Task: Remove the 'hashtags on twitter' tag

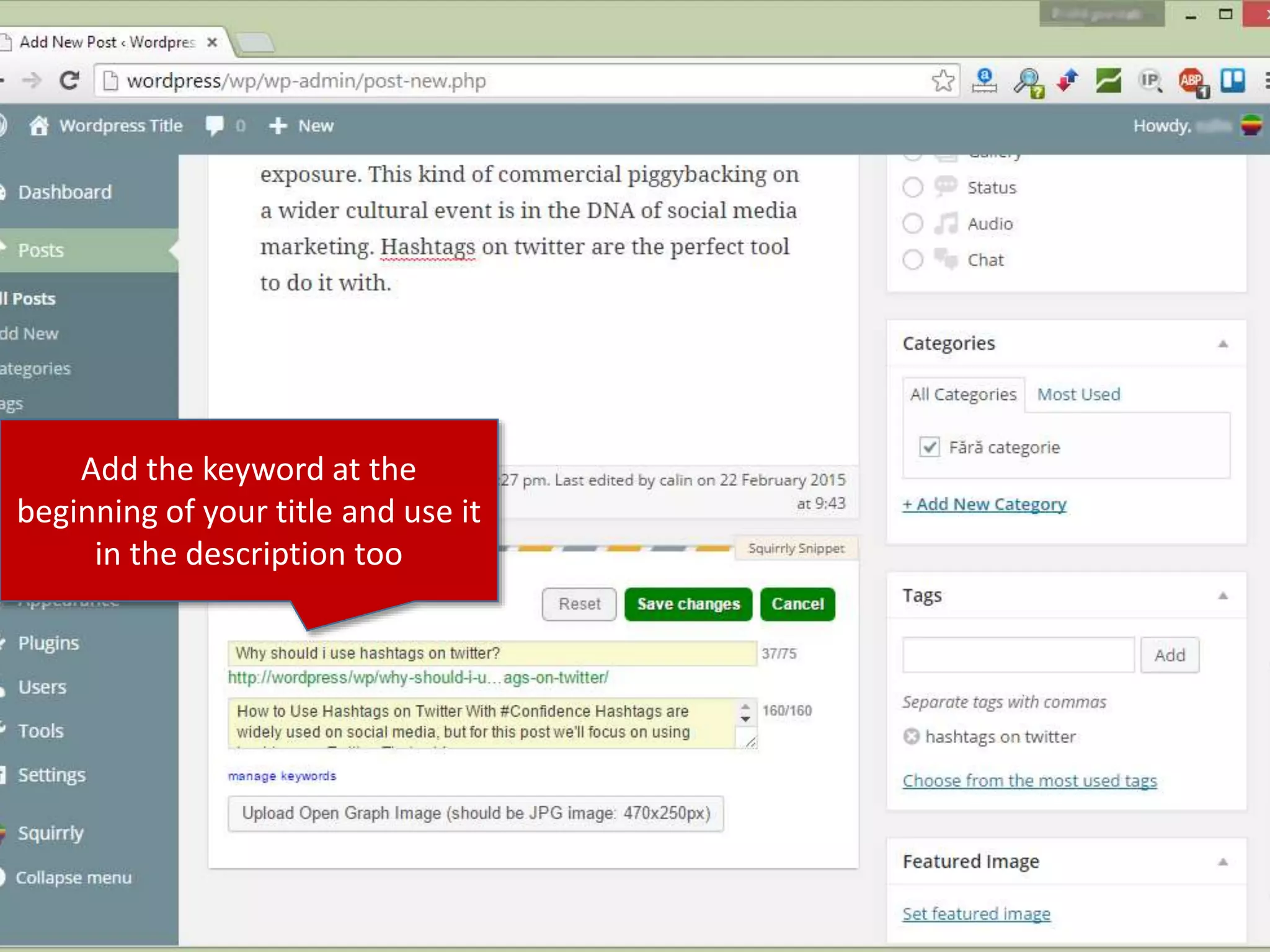Action: click(912, 736)
